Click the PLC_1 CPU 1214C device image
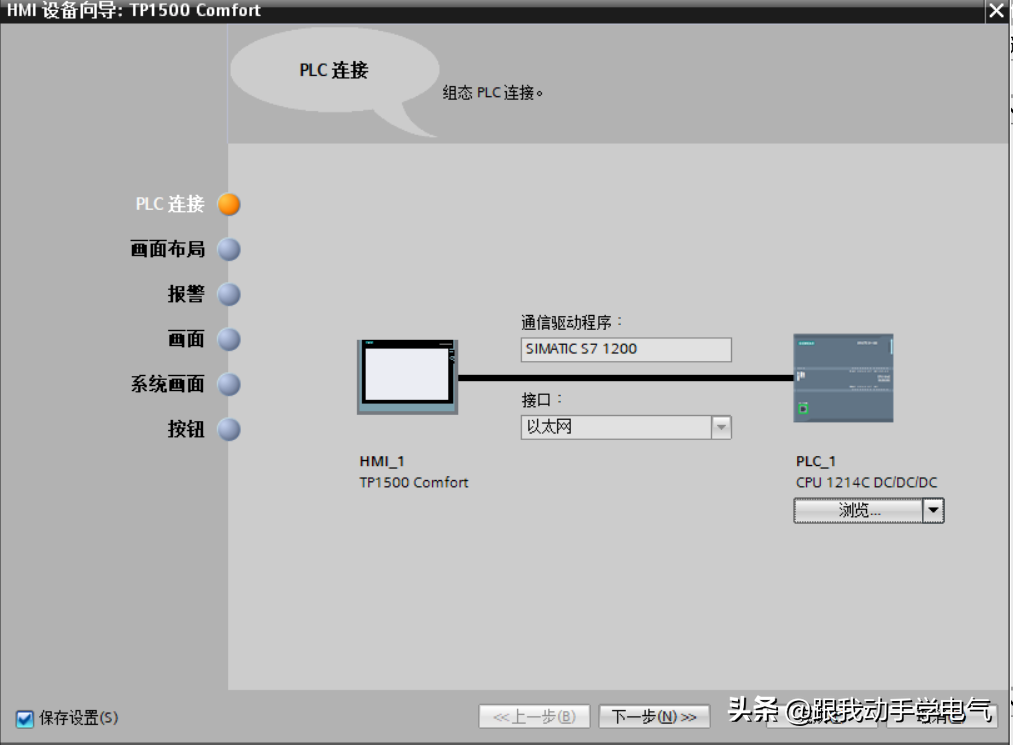 point(843,377)
